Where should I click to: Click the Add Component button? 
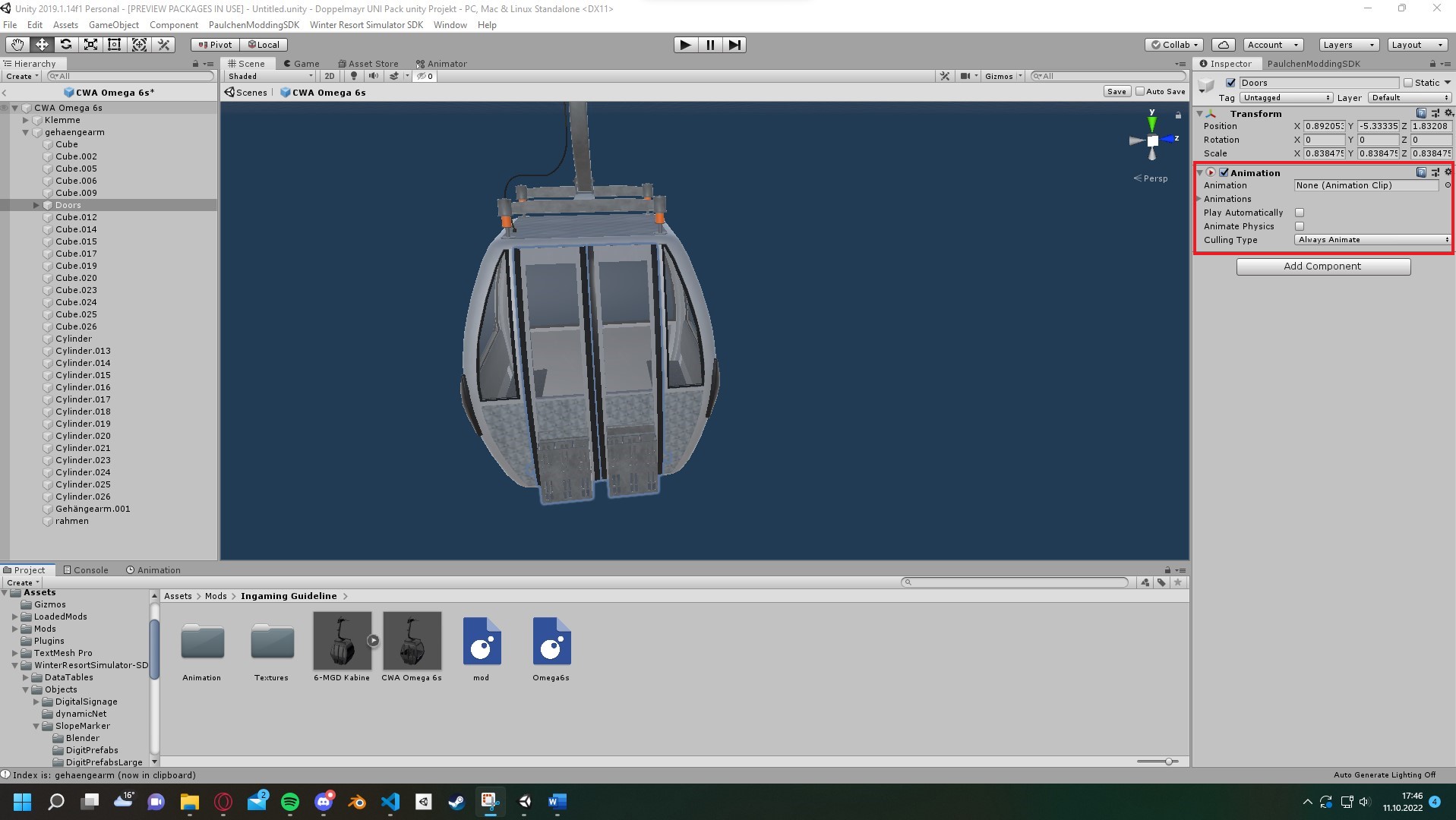[1322, 266]
